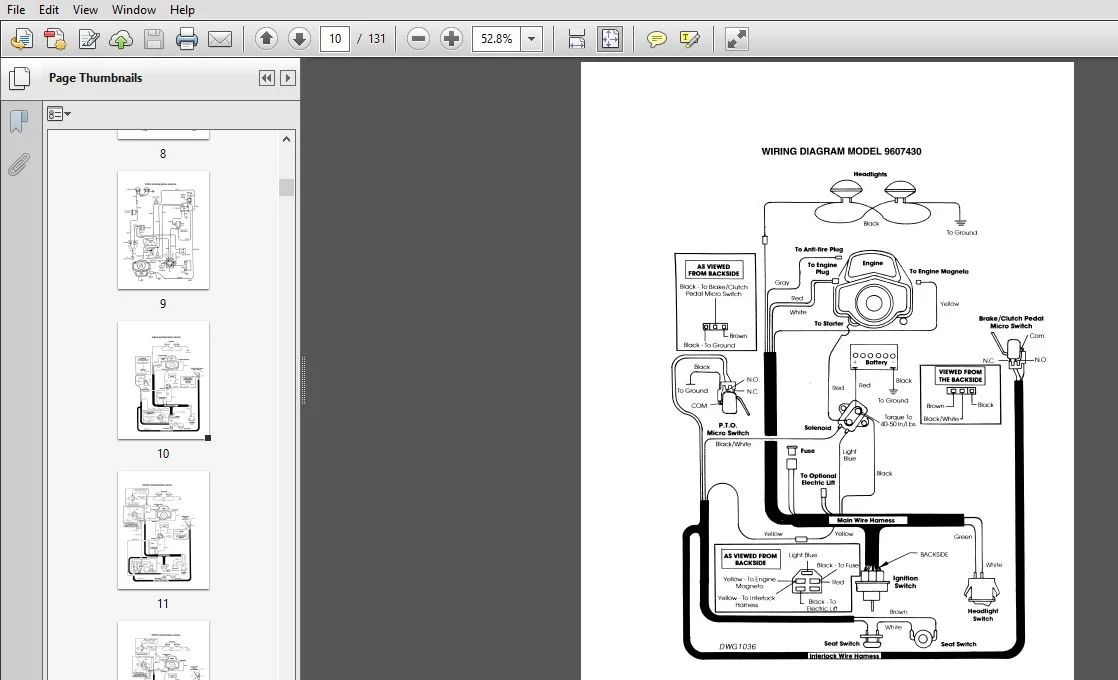
Task: Click the Battery label in diagram
Action: (x=876, y=362)
